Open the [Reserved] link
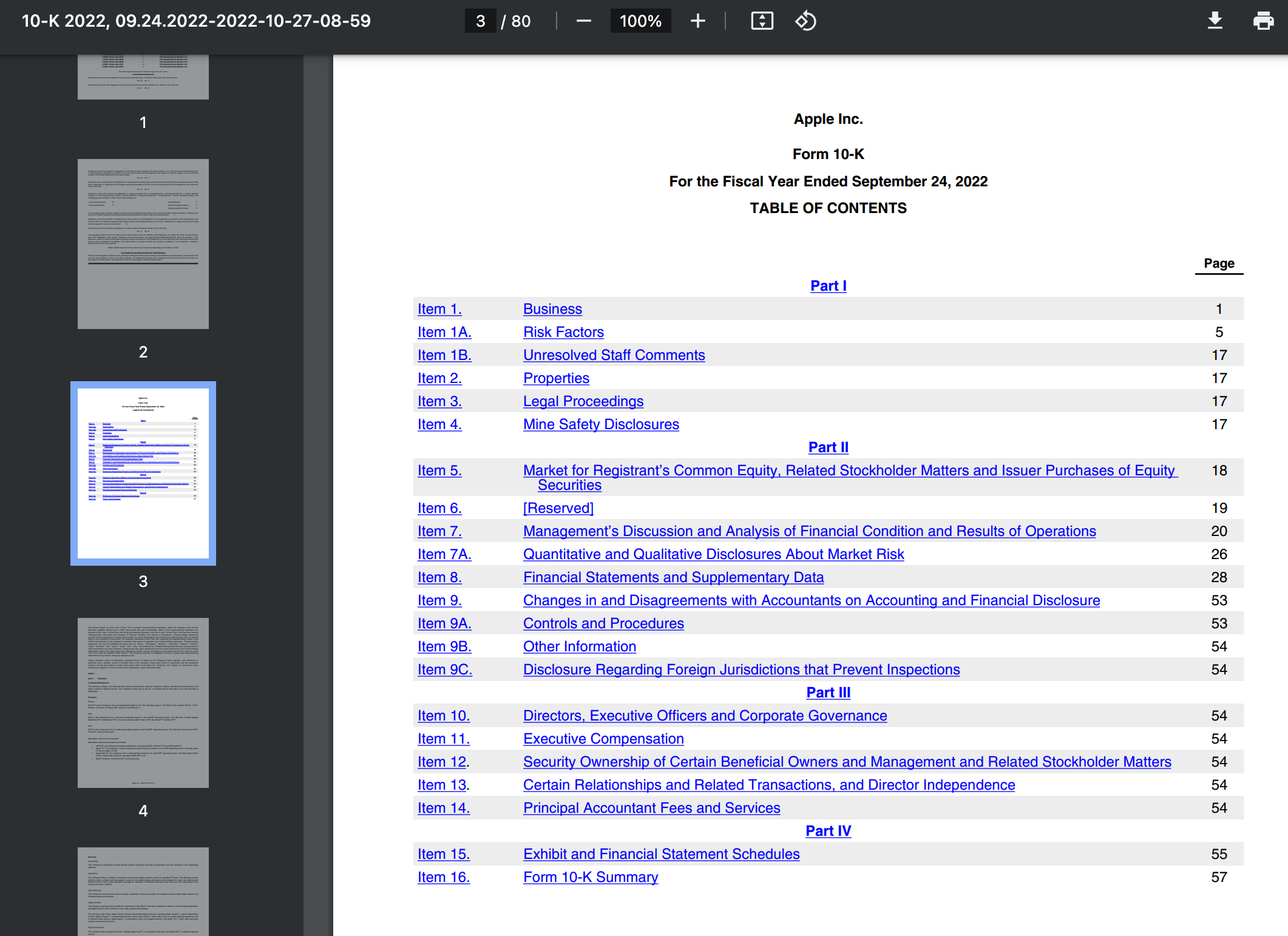Screen dimensions: 1288x936 pos(558,508)
